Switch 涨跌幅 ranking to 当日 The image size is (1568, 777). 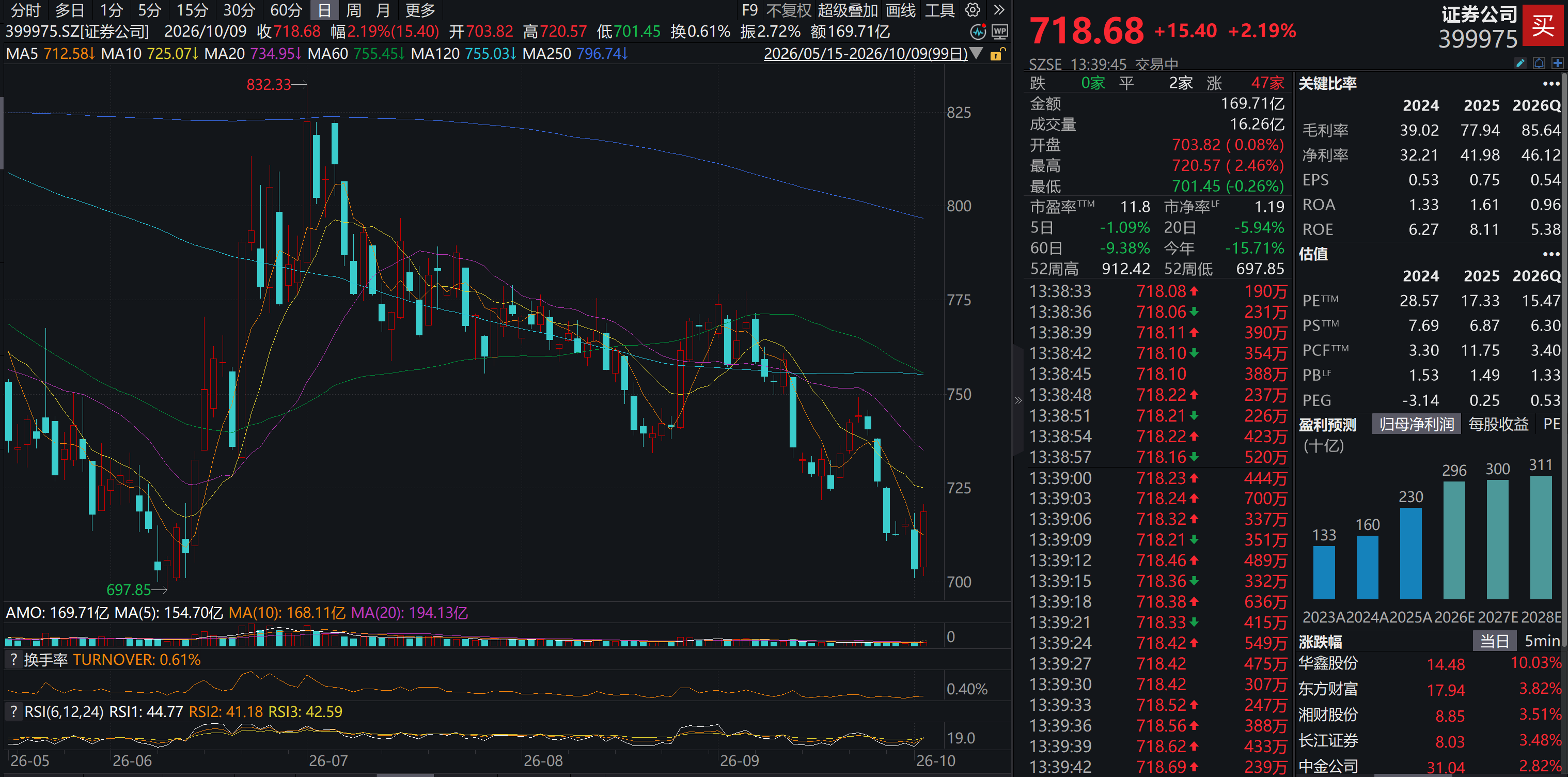(1494, 641)
